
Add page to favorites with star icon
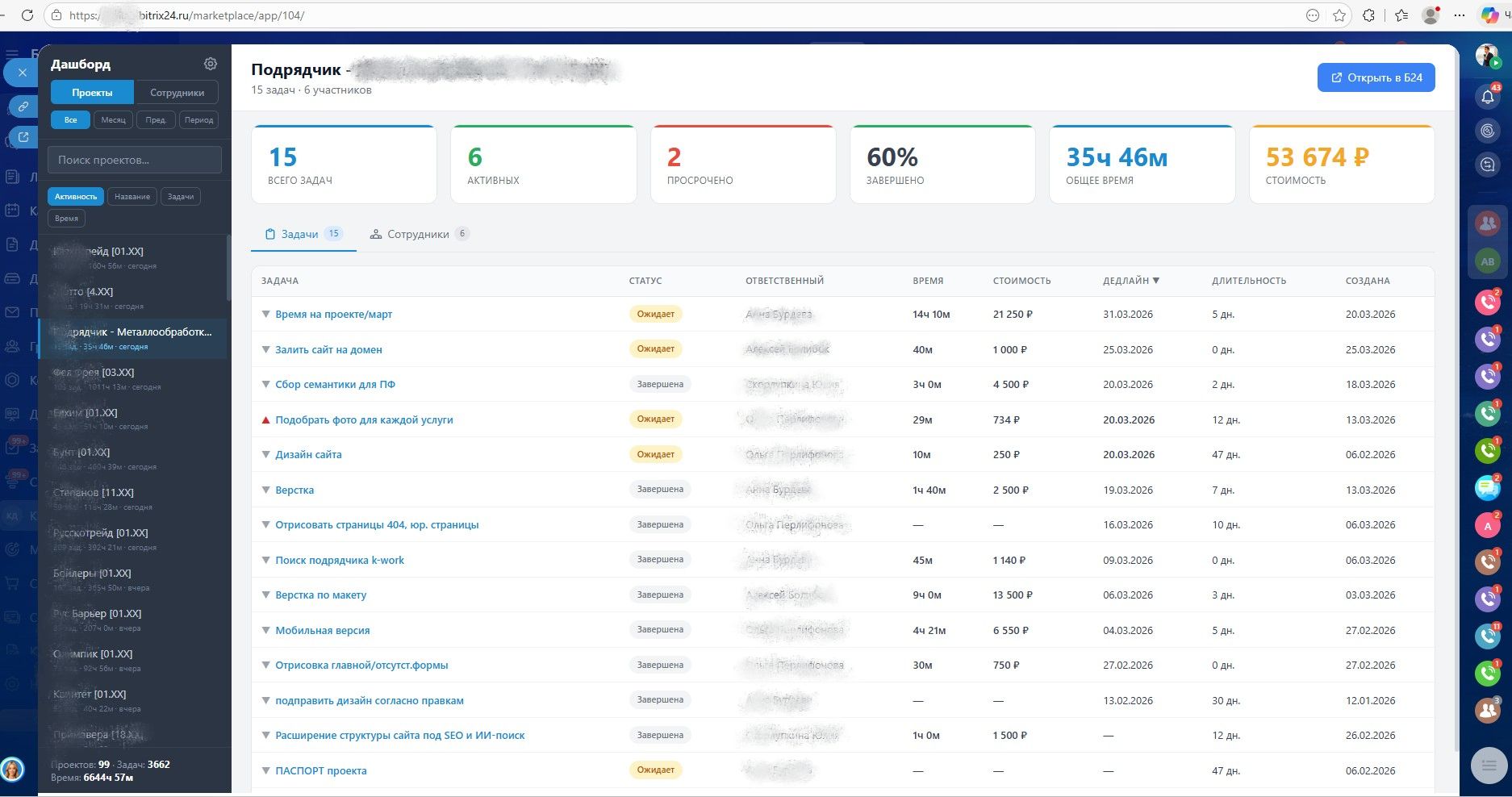(x=1339, y=15)
